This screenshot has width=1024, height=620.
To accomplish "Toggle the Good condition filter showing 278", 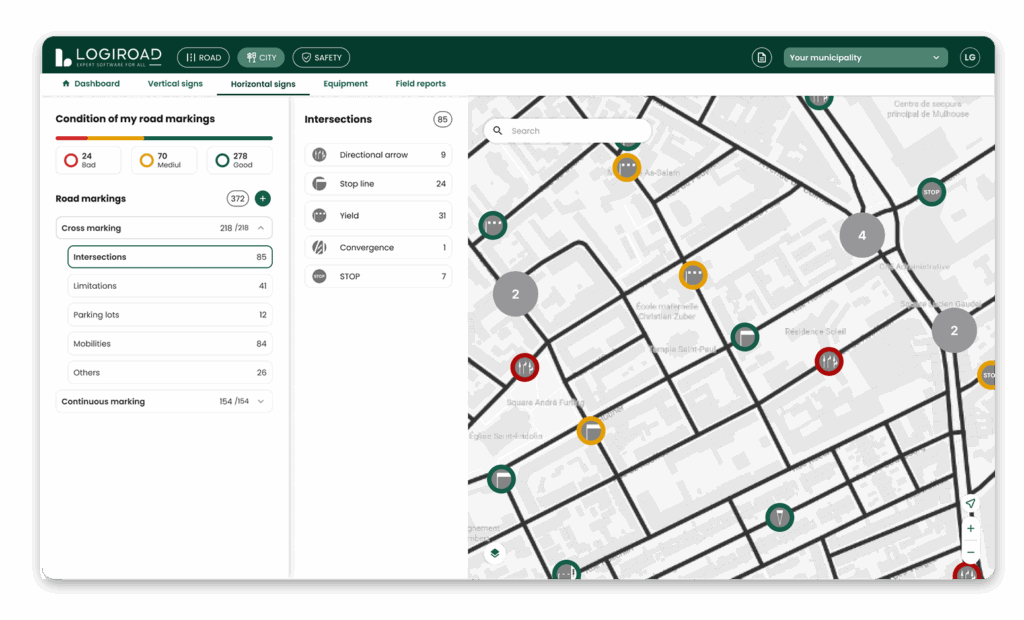I will point(240,160).
